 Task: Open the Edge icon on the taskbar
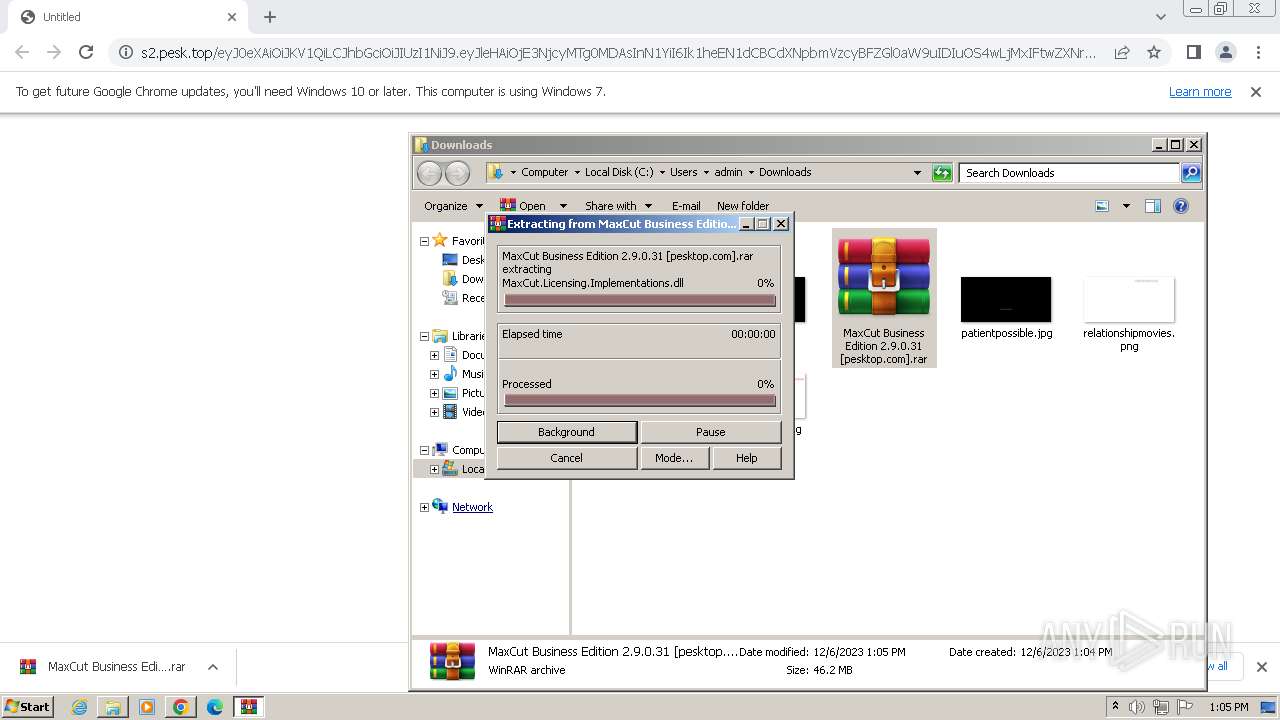(x=214, y=707)
